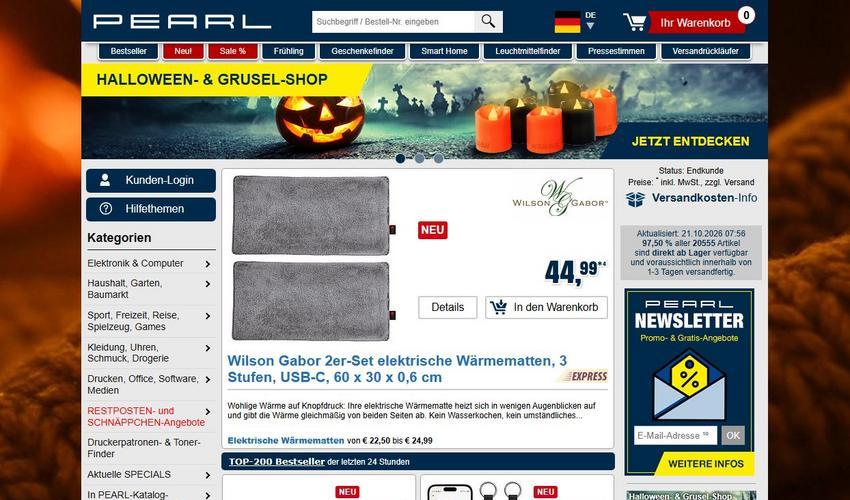The image size is (850, 500).
Task: Open the Versandrückläufer tab
Action: click(706, 51)
